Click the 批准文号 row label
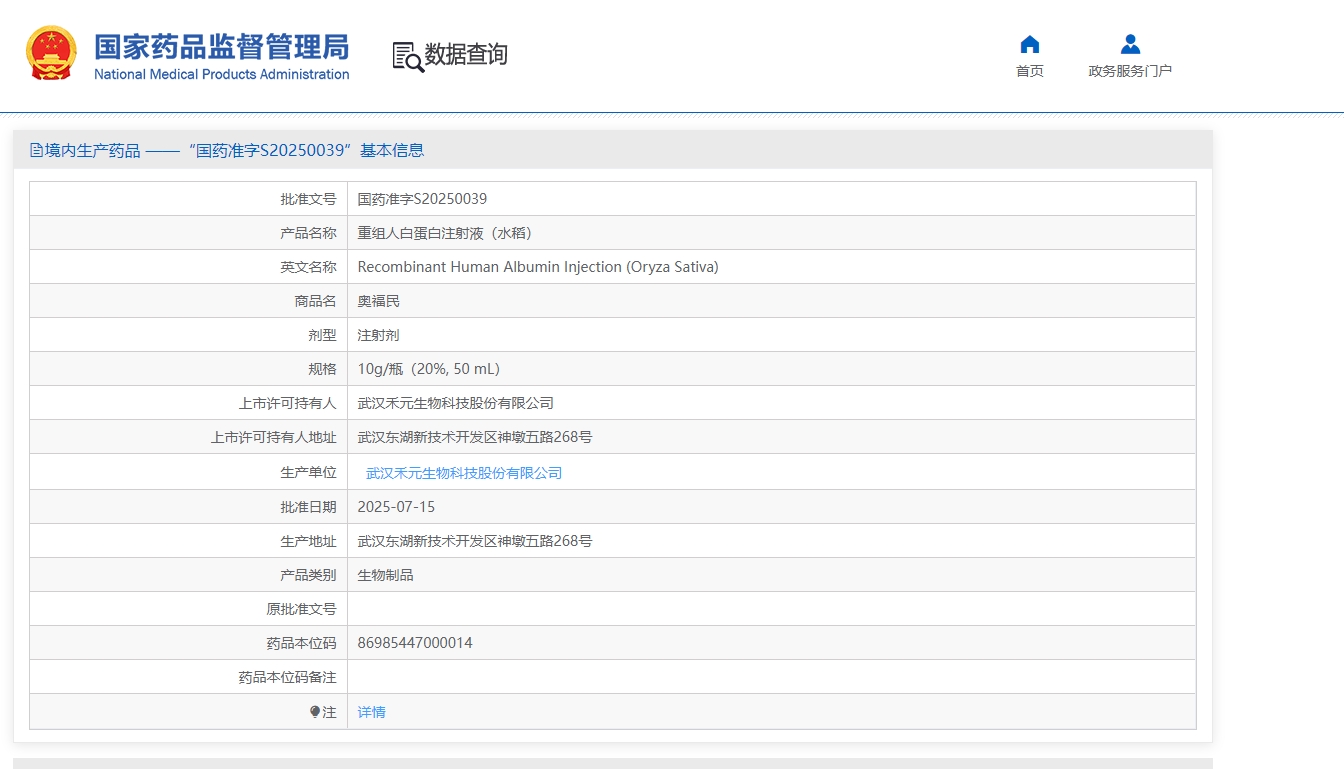The height and width of the screenshot is (769, 1344). point(308,199)
